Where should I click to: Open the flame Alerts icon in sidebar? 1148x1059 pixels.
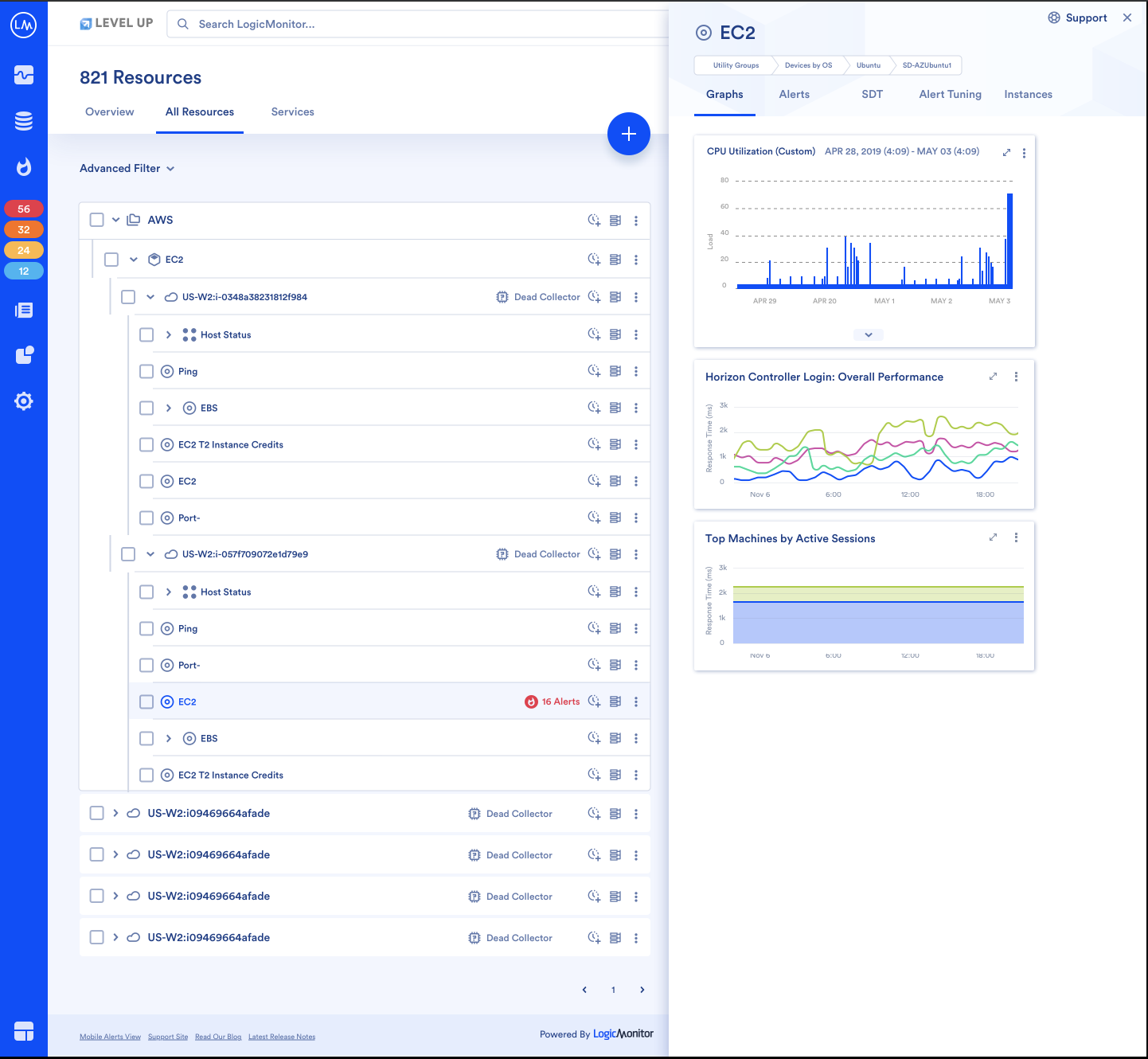24,167
